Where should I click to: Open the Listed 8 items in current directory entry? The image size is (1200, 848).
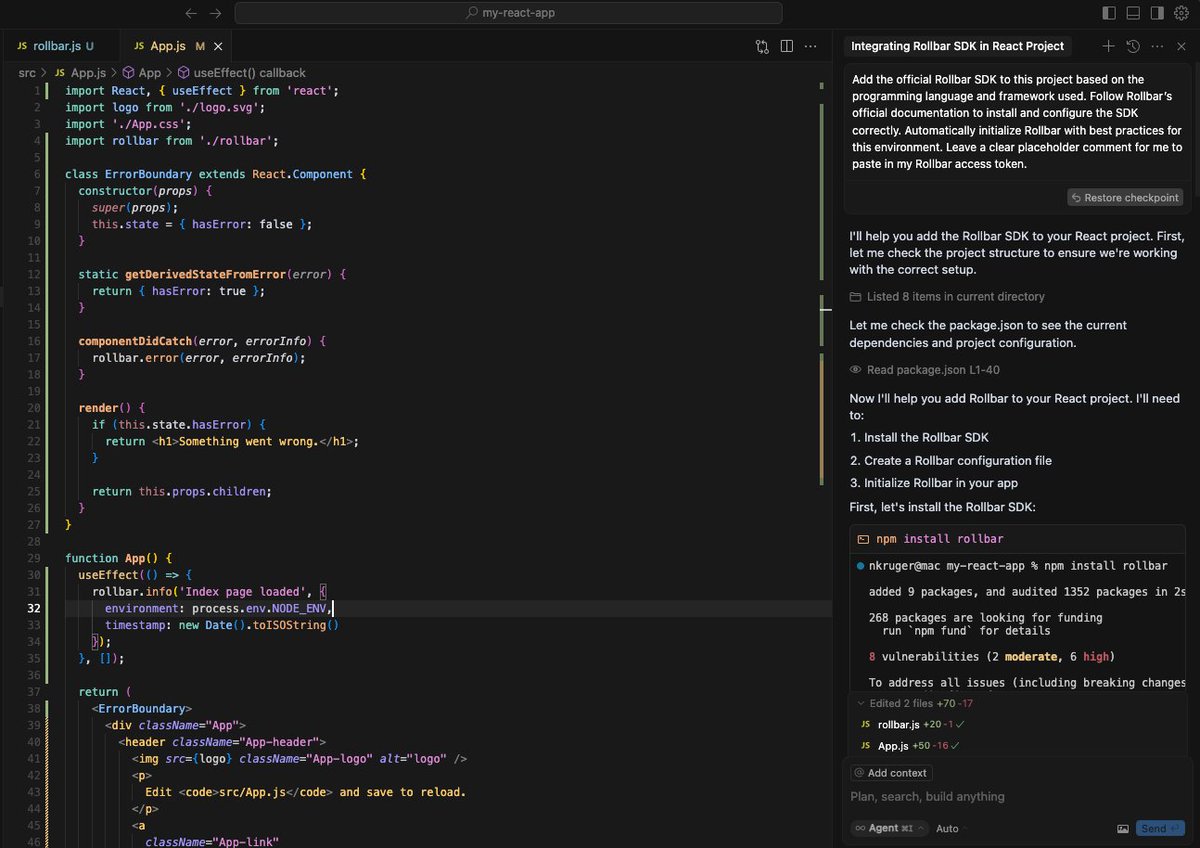coord(947,297)
